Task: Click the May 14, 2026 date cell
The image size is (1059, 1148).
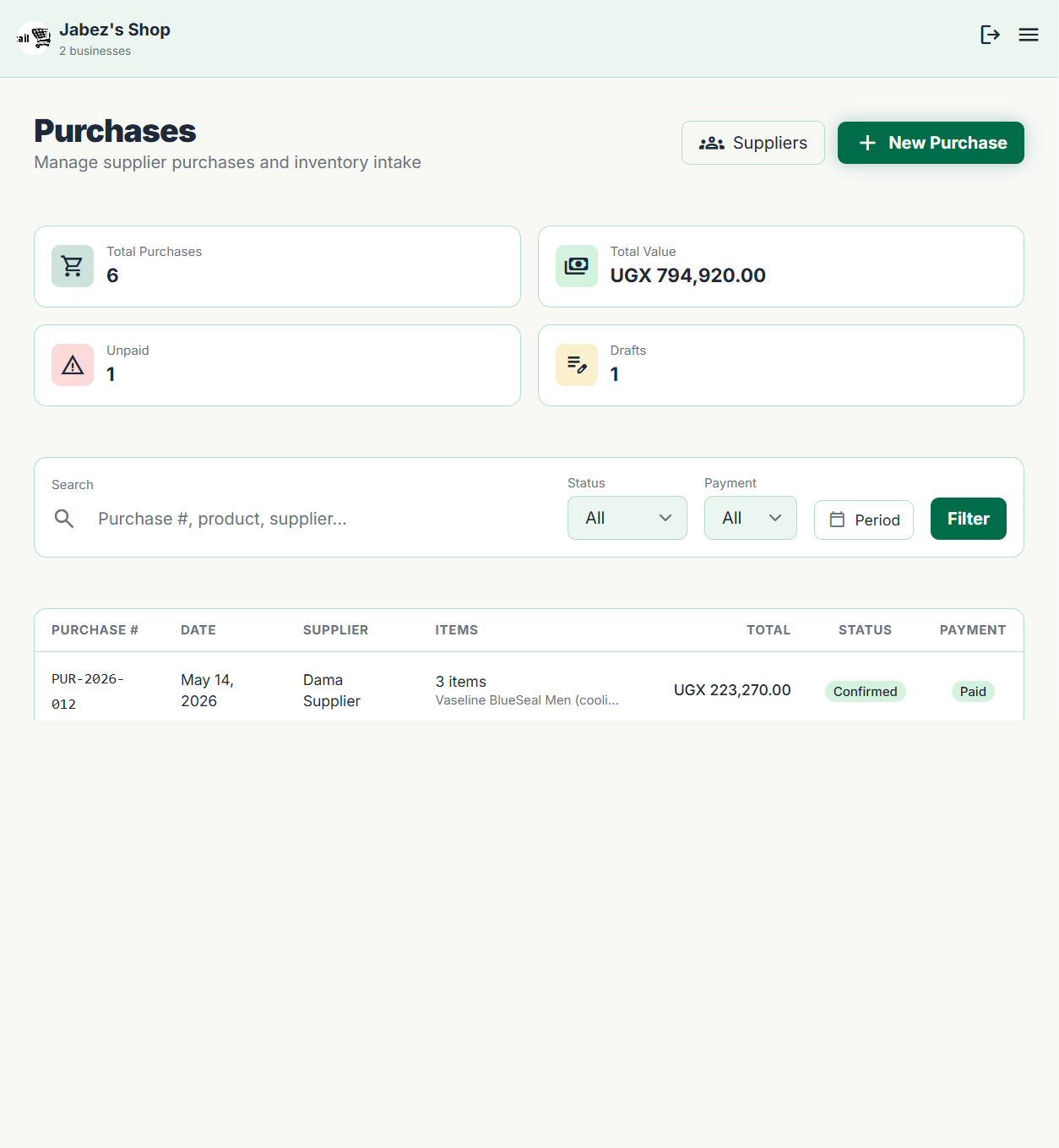Action: (x=207, y=690)
